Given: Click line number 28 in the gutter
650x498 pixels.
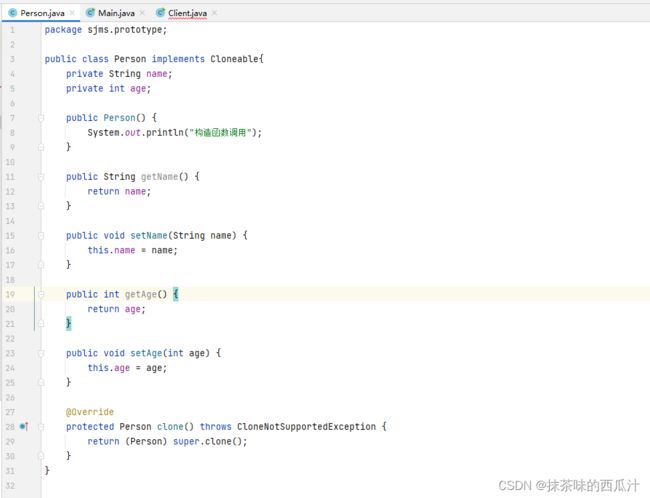Looking at the screenshot, I should (x=10, y=427).
